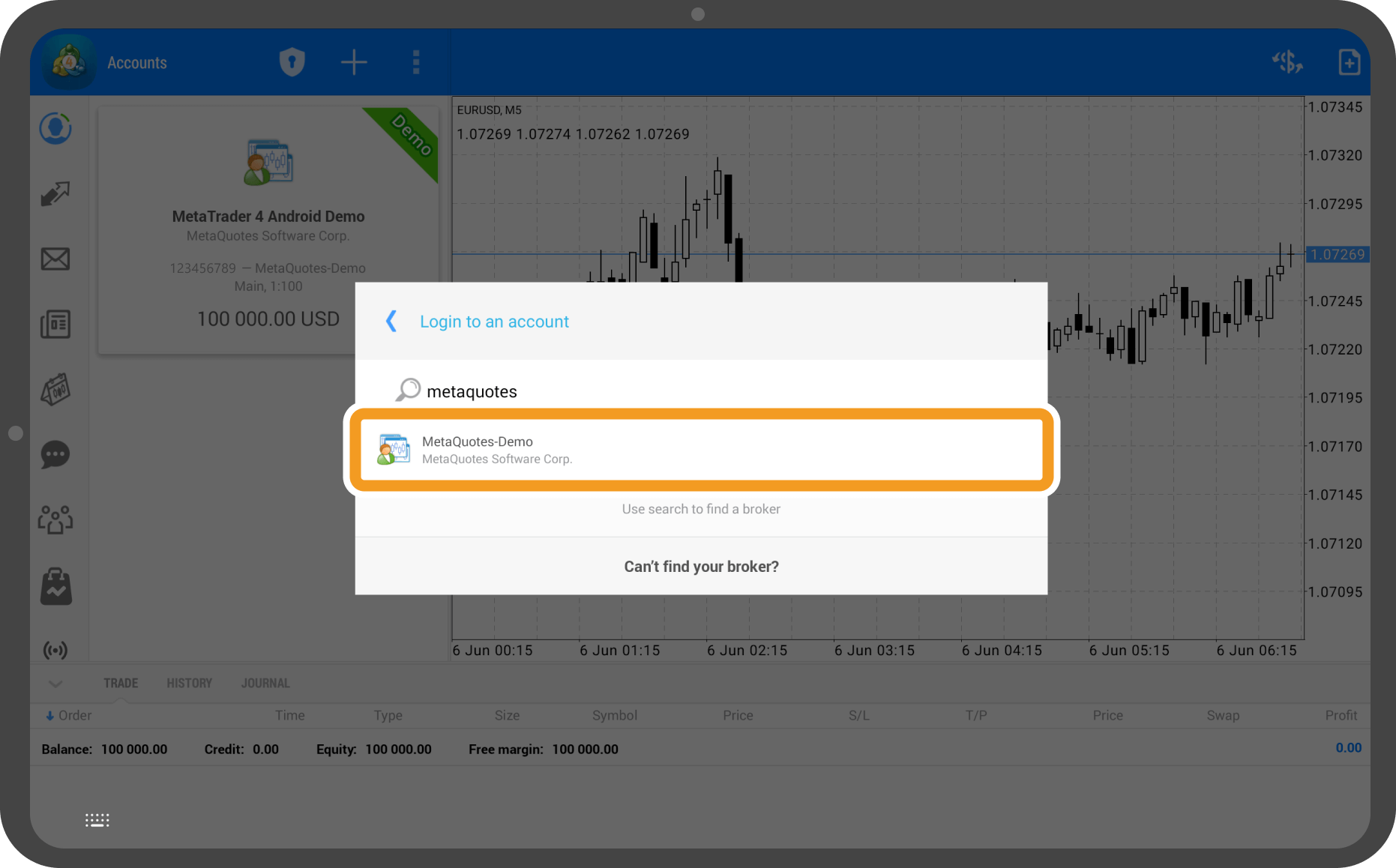
Task: Switch to the TRADE tab
Action: (x=121, y=683)
